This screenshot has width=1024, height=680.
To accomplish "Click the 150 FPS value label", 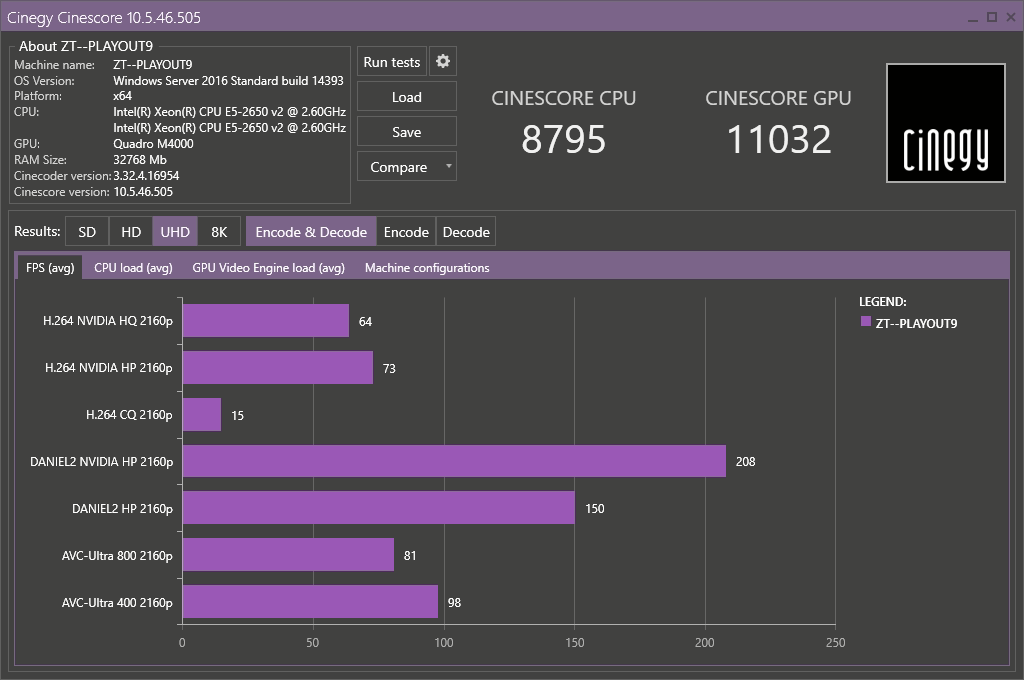I will click(x=595, y=508).
